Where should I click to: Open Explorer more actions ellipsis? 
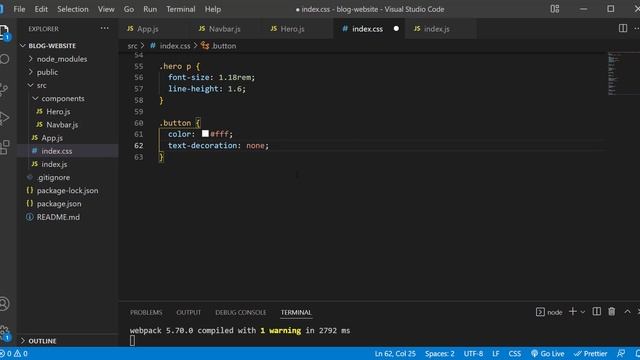tap(104, 29)
